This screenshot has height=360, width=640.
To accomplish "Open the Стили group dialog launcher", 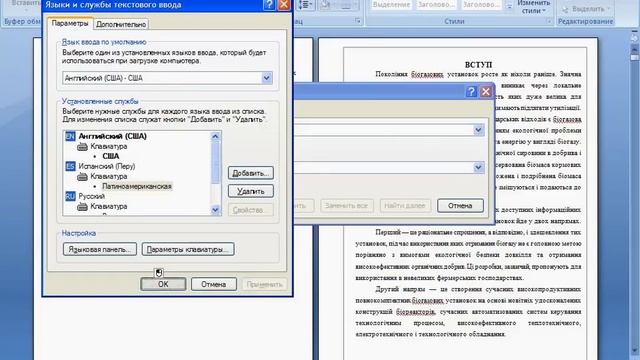I will click(549, 21).
